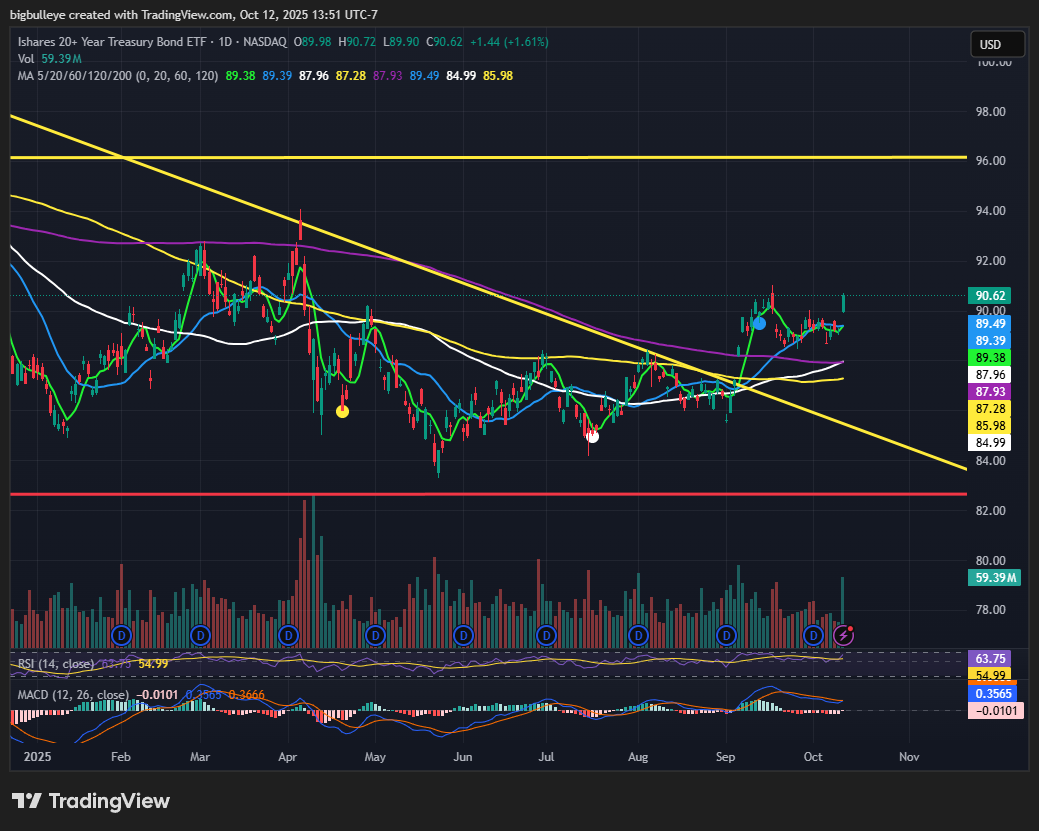Image resolution: width=1039 pixels, height=831 pixels.
Task: Click the 2025 label on time axis
Action: click(37, 757)
